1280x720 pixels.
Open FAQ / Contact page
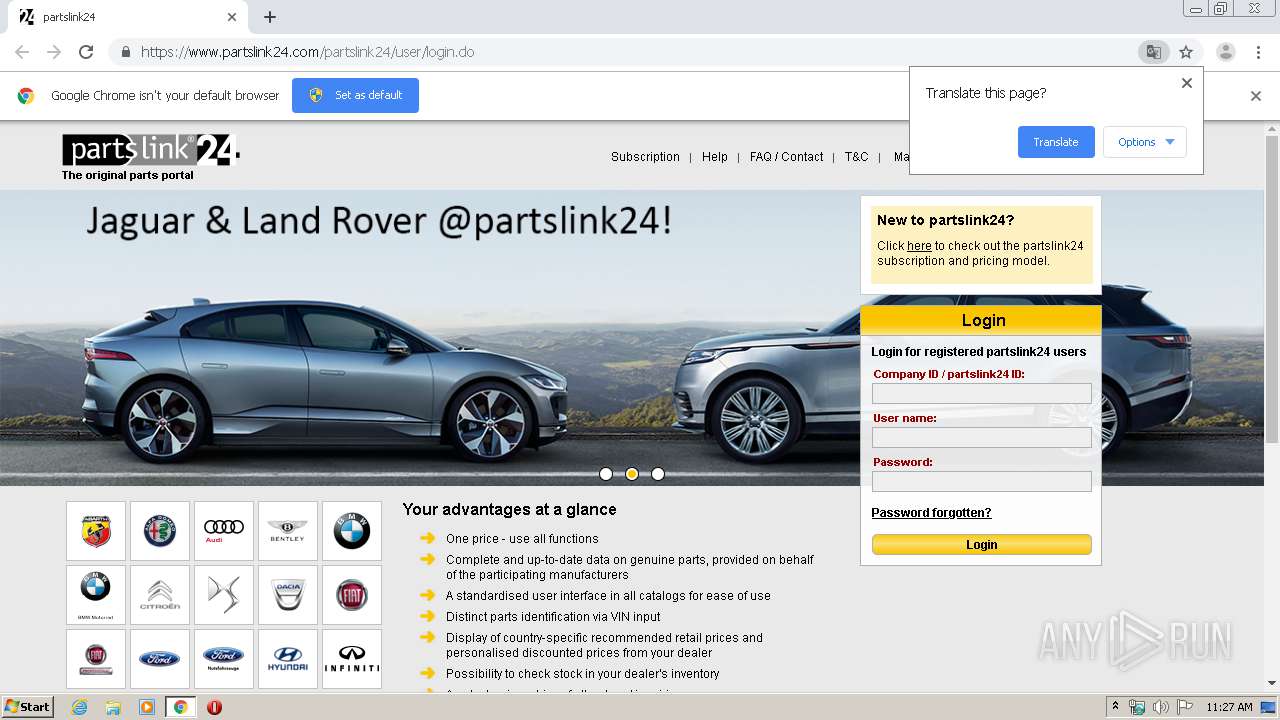click(787, 157)
